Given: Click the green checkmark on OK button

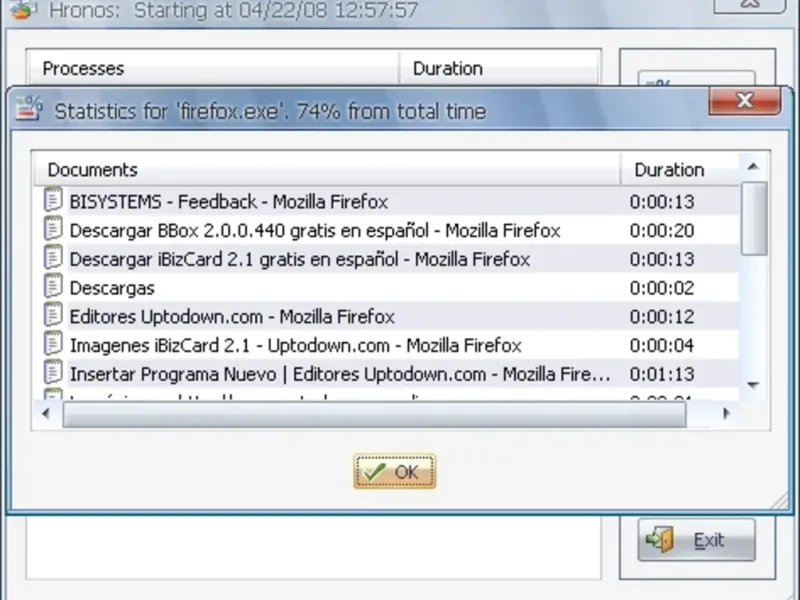Looking at the screenshot, I should (x=375, y=472).
